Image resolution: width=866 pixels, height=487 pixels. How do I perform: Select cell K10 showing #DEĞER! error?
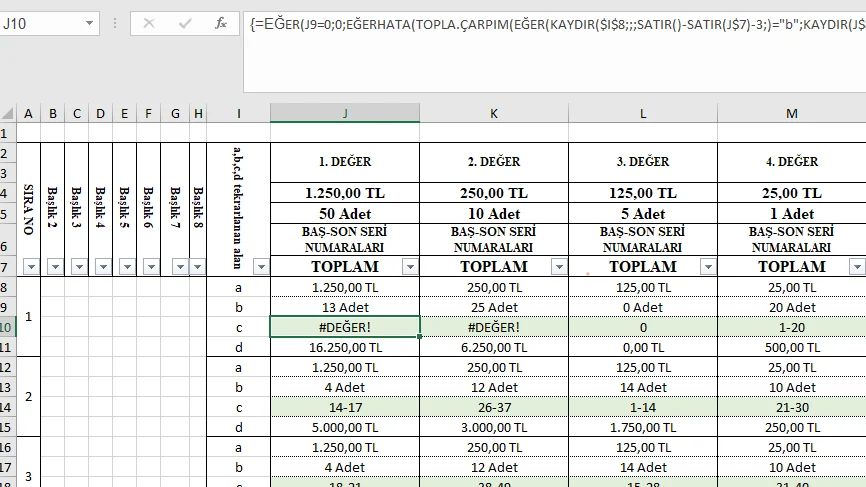494,327
